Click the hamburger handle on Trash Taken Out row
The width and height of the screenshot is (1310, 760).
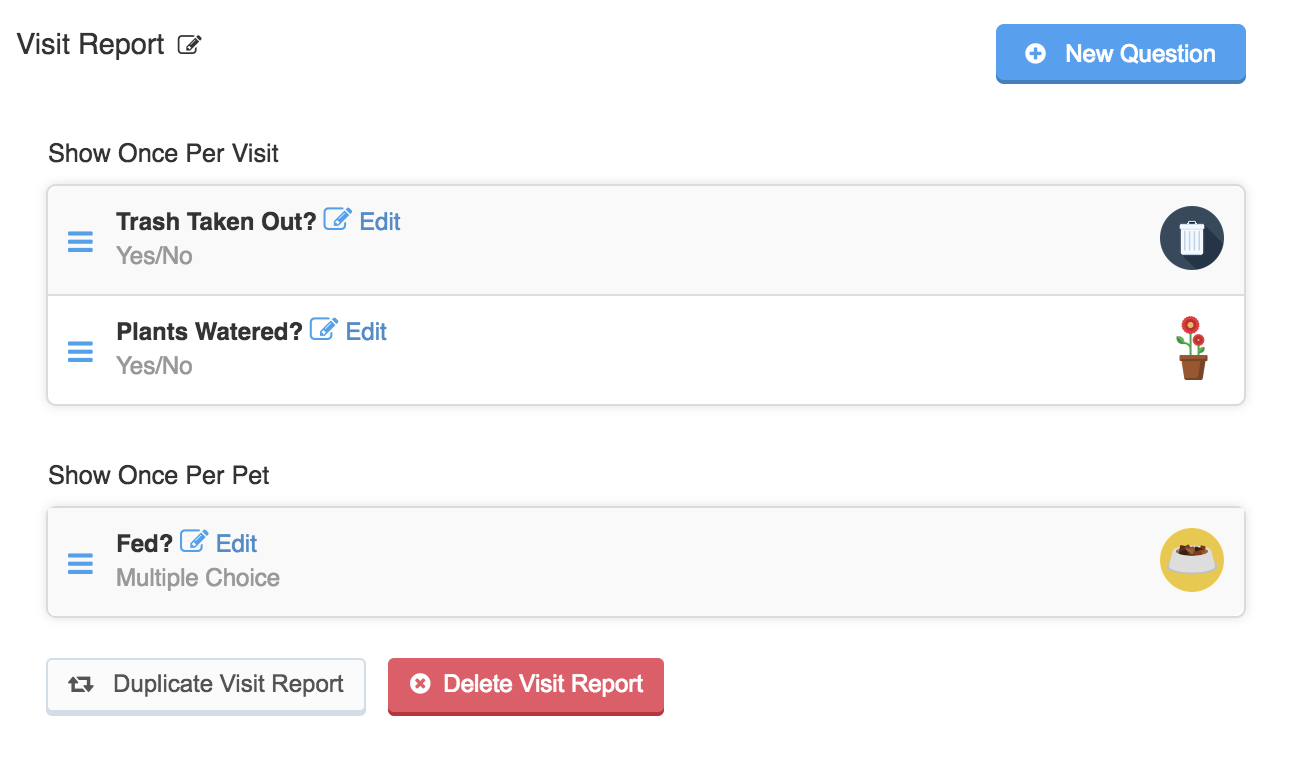(80, 241)
